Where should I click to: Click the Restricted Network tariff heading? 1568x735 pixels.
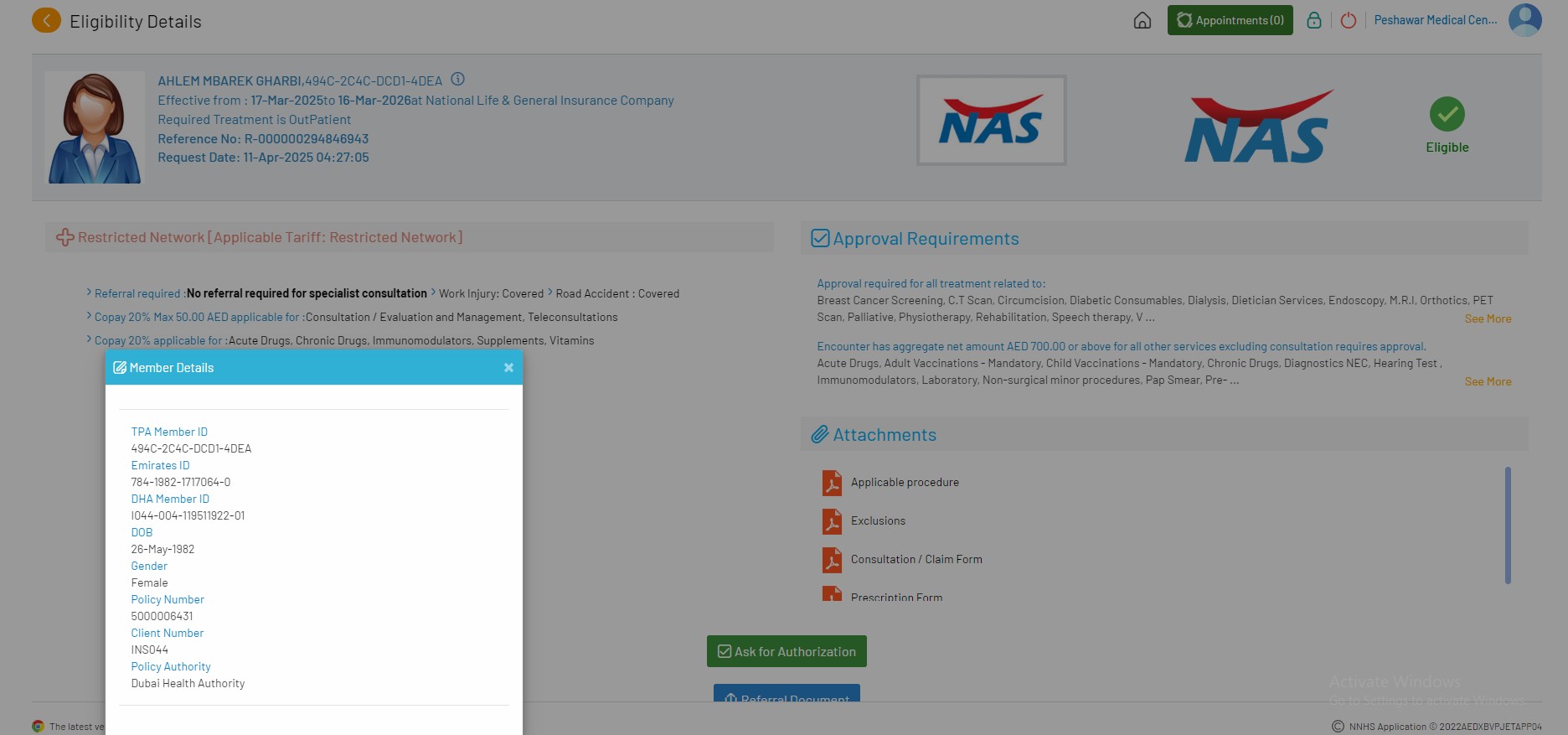pyautogui.click(x=270, y=237)
